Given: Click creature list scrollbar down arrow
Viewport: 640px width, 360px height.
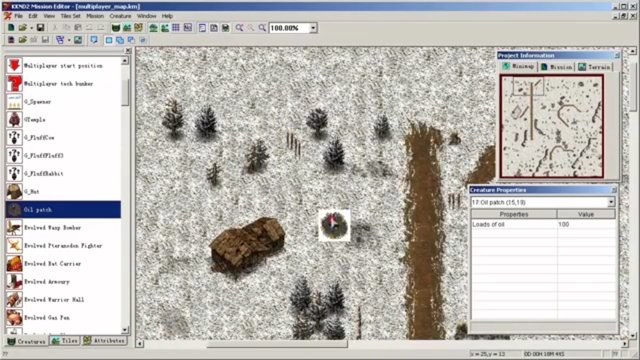Looking at the screenshot, I should 125,329.
